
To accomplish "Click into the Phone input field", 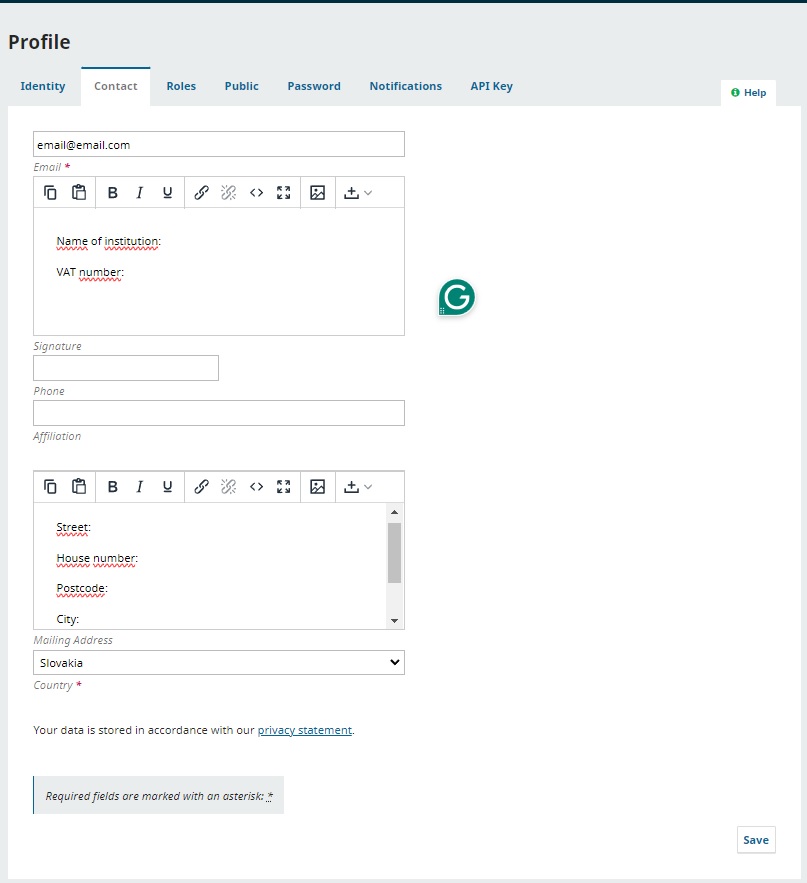I will (126, 368).
